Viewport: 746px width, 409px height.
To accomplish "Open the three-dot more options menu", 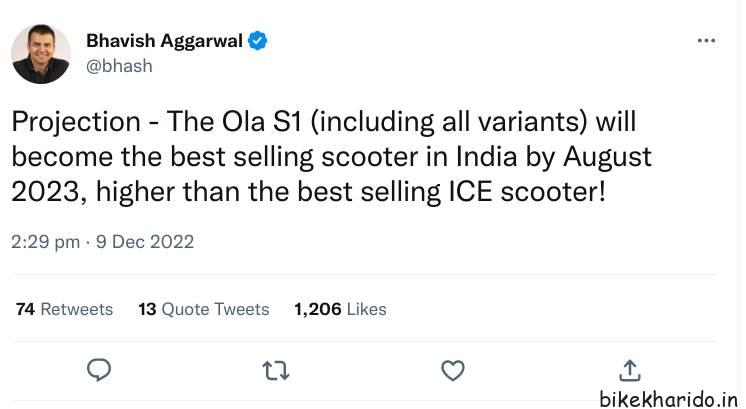I will 706,41.
